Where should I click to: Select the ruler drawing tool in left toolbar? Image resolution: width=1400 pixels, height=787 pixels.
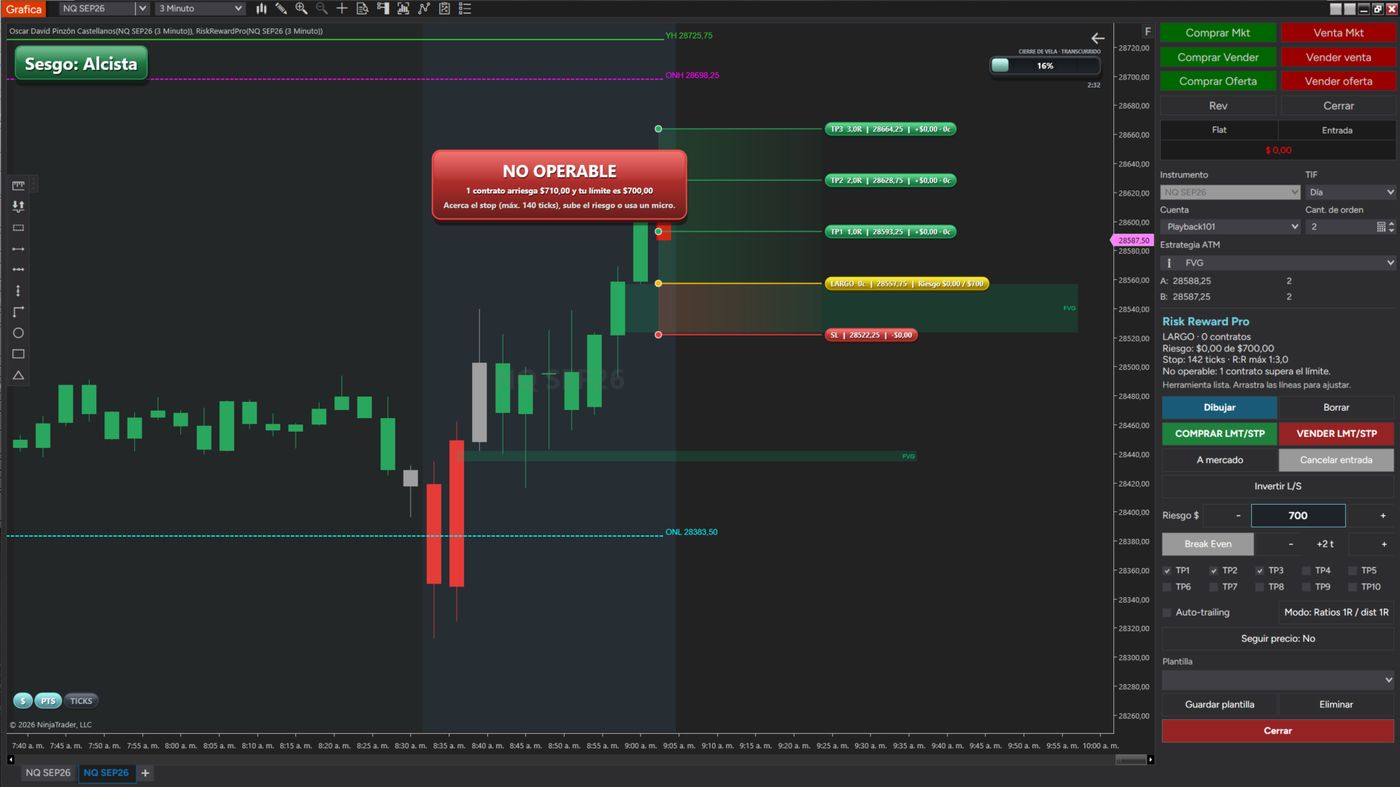(x=18, y=185)
